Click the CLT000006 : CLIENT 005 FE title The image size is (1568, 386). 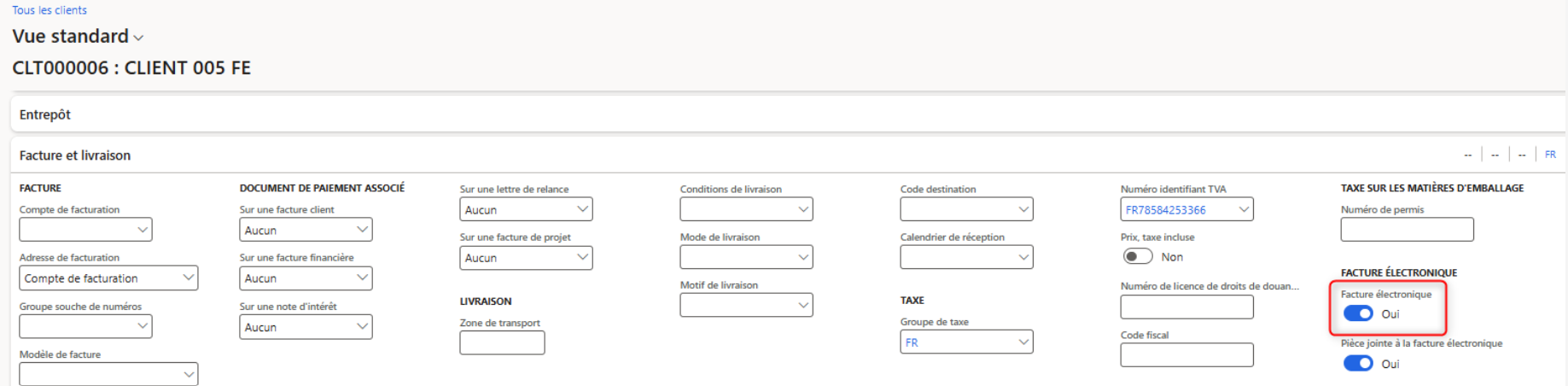(131, 68)
